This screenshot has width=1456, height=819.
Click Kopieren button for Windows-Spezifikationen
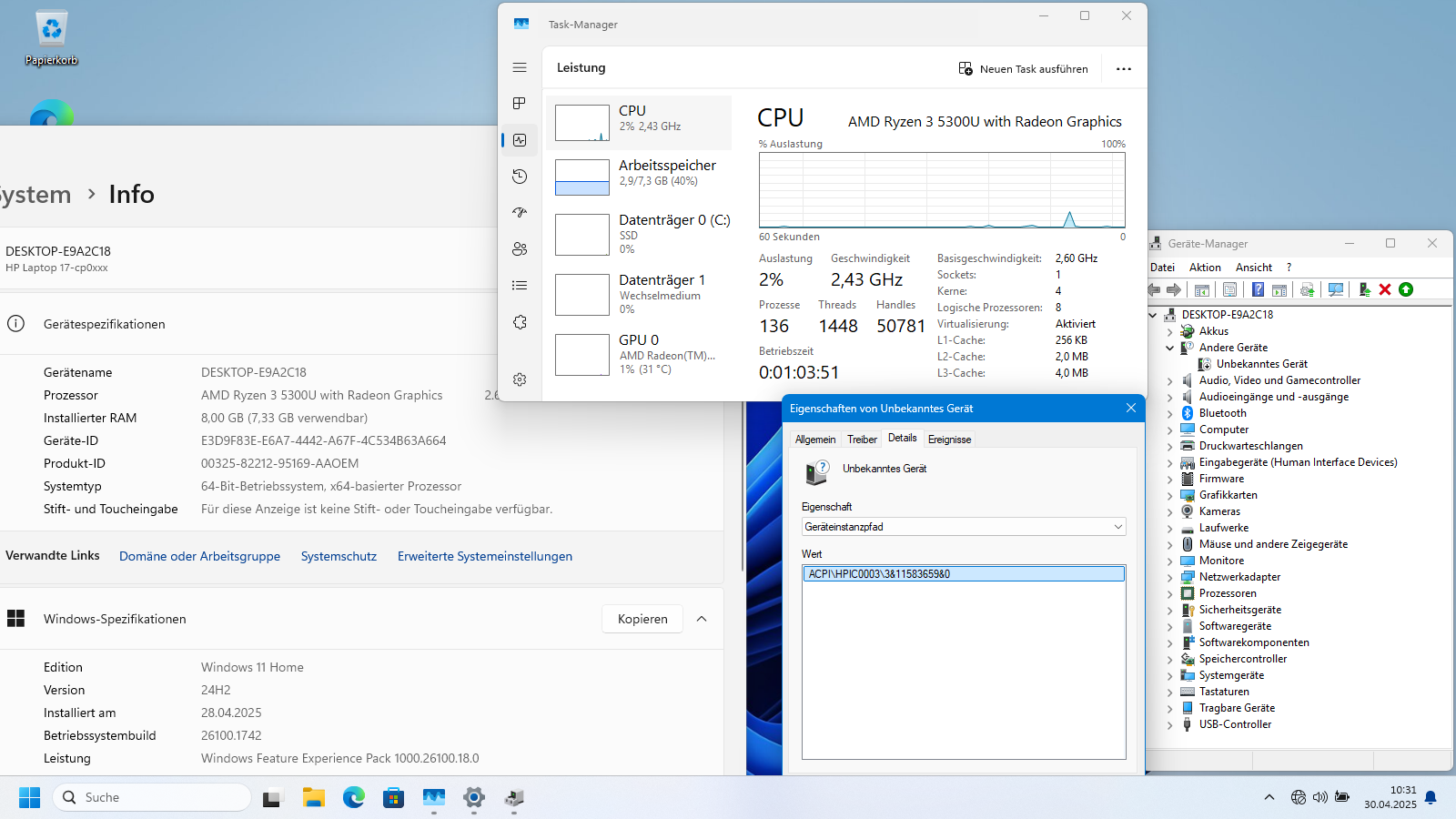[642, 619]
